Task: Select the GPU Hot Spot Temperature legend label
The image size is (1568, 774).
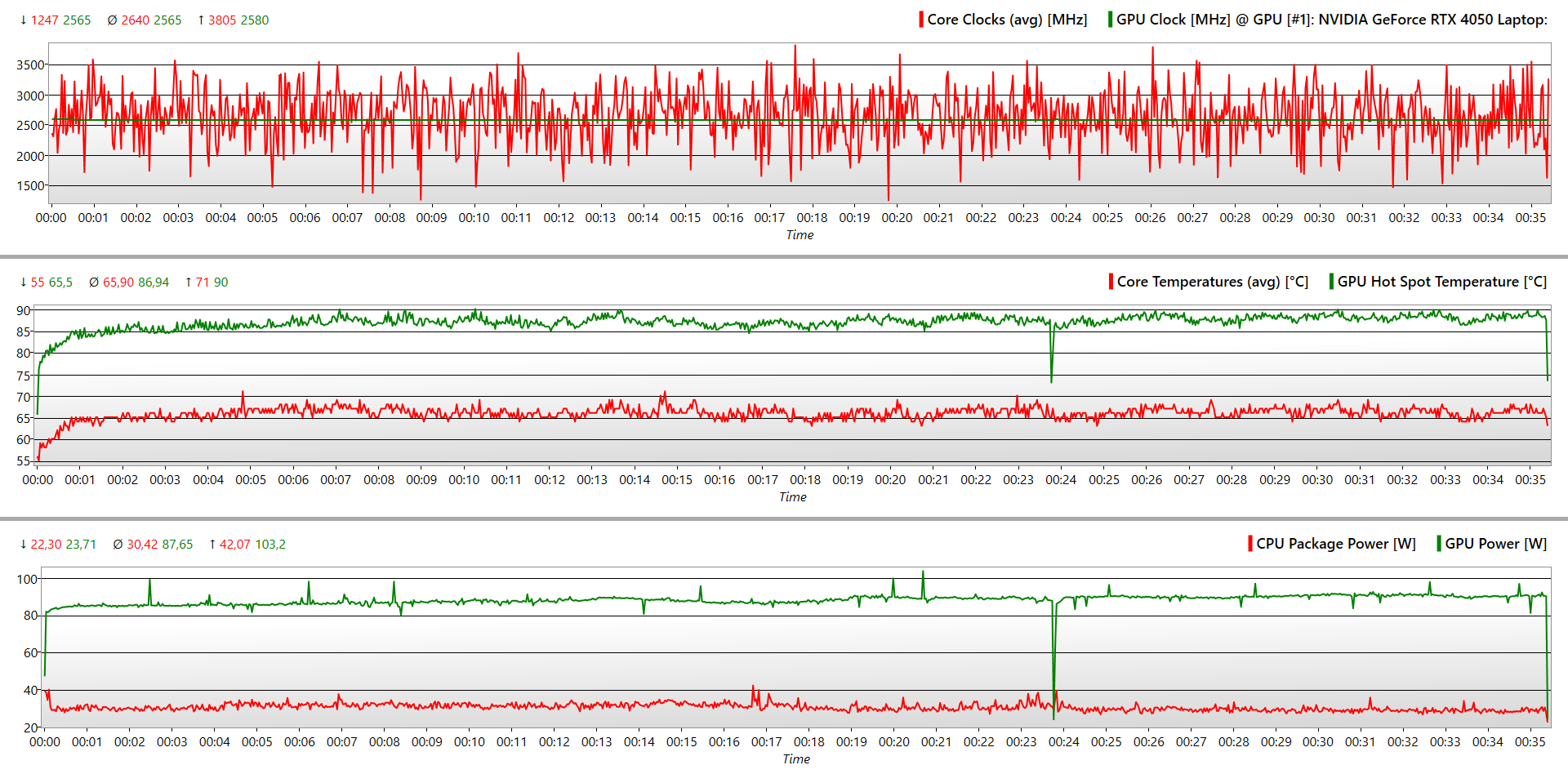Action: 1441,282
